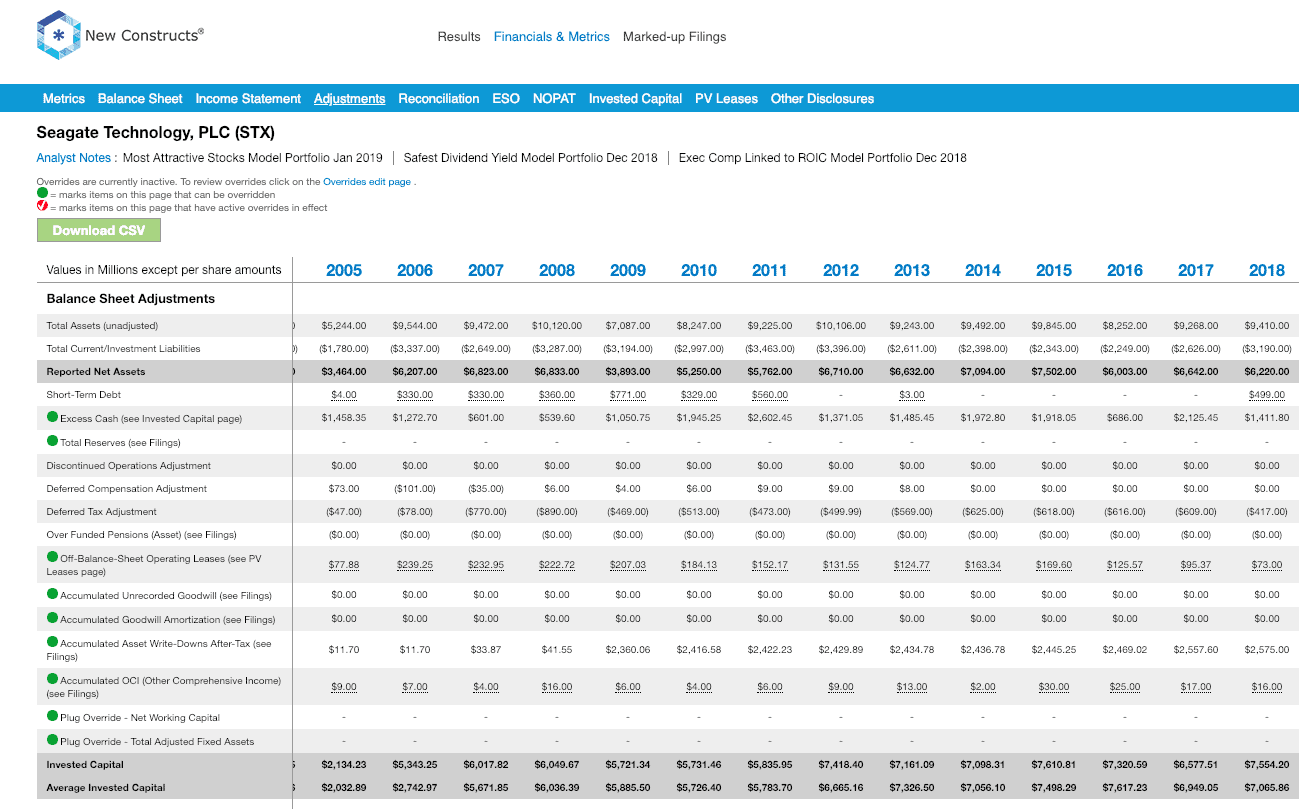Click green override dot beside Total Reserves
1299x809 pixels.
[53, 441]
